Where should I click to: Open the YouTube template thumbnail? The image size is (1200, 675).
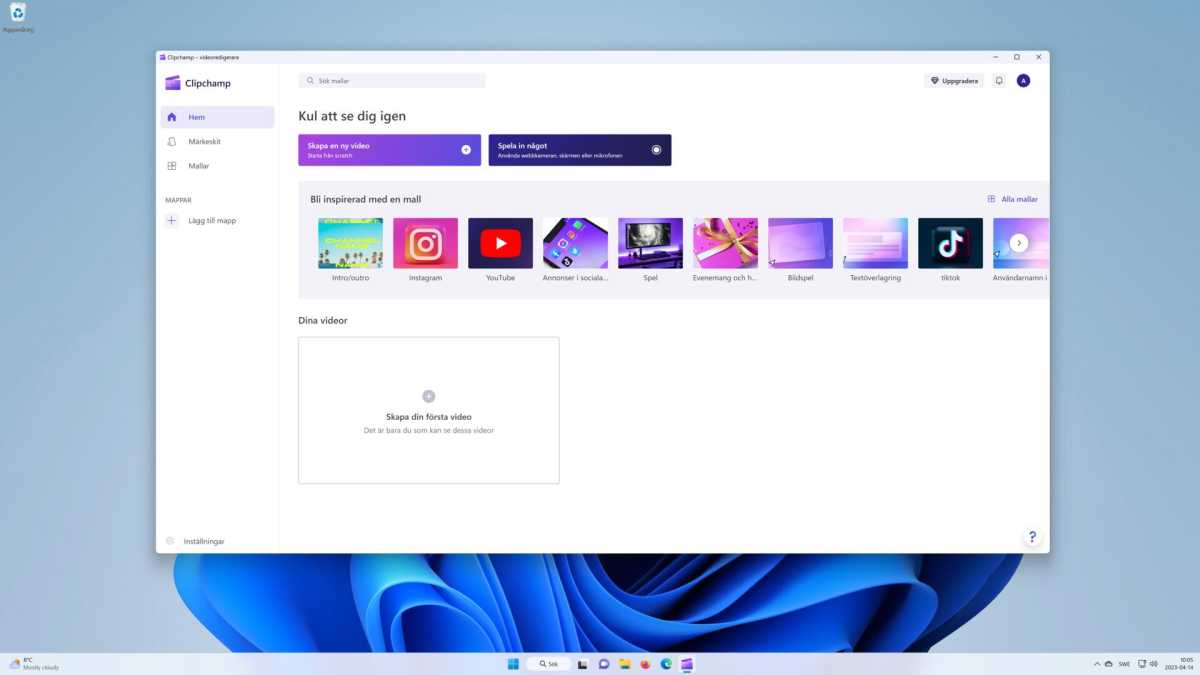(x=500, y=242)
